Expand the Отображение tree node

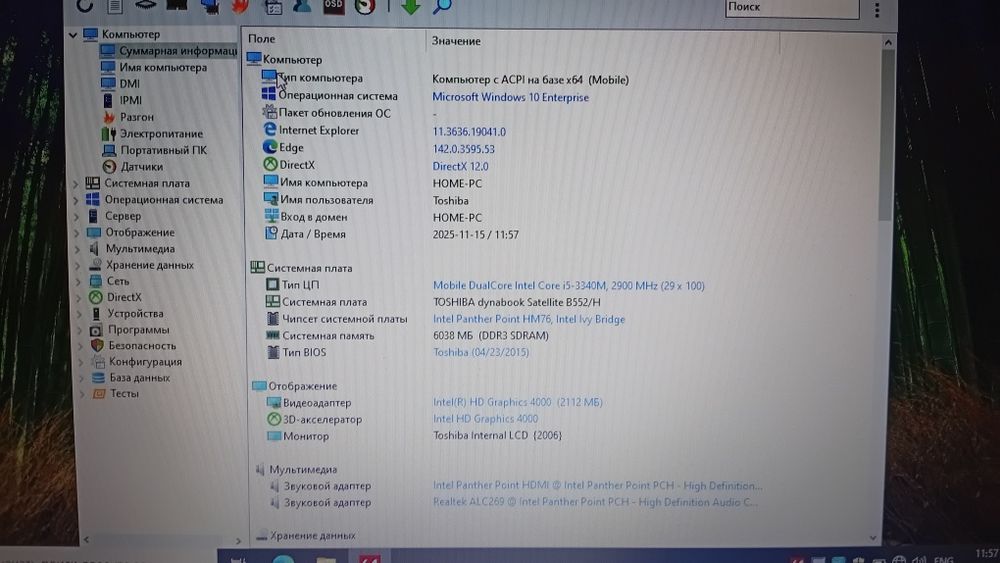pos(77,233)
